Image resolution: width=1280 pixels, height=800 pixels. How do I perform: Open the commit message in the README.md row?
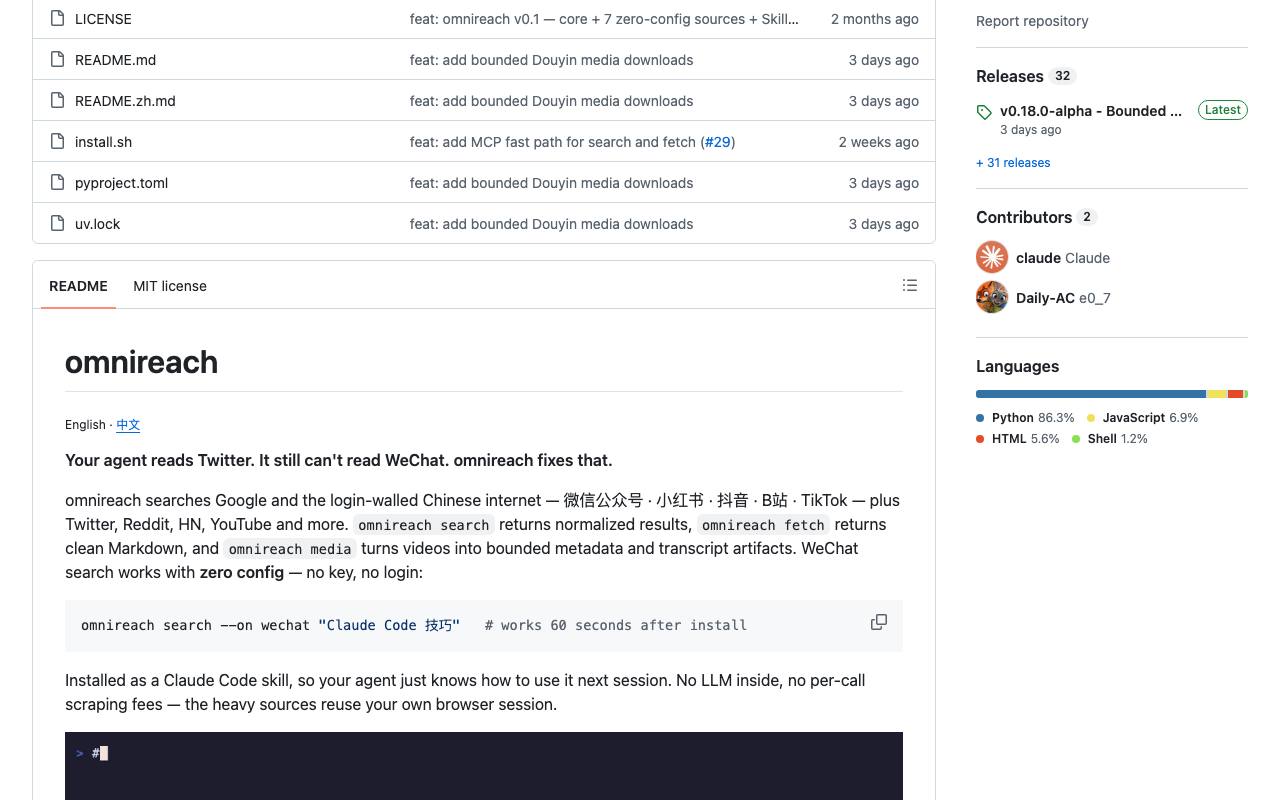pyautogui.click(x=551, y=60)
